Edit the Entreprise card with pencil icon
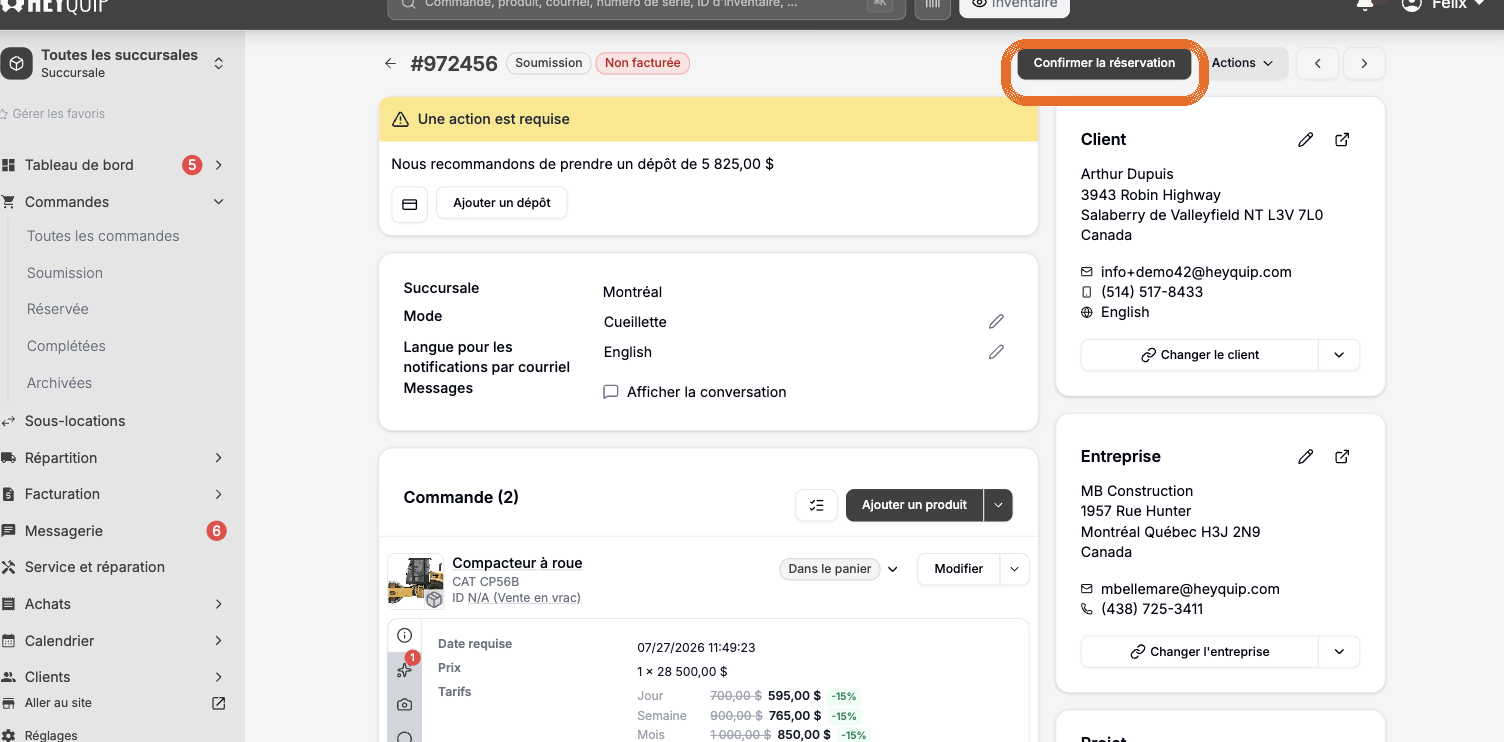Image resolution: width=1504 pixels, height=742 pixels. click(x=1305, y=457)
